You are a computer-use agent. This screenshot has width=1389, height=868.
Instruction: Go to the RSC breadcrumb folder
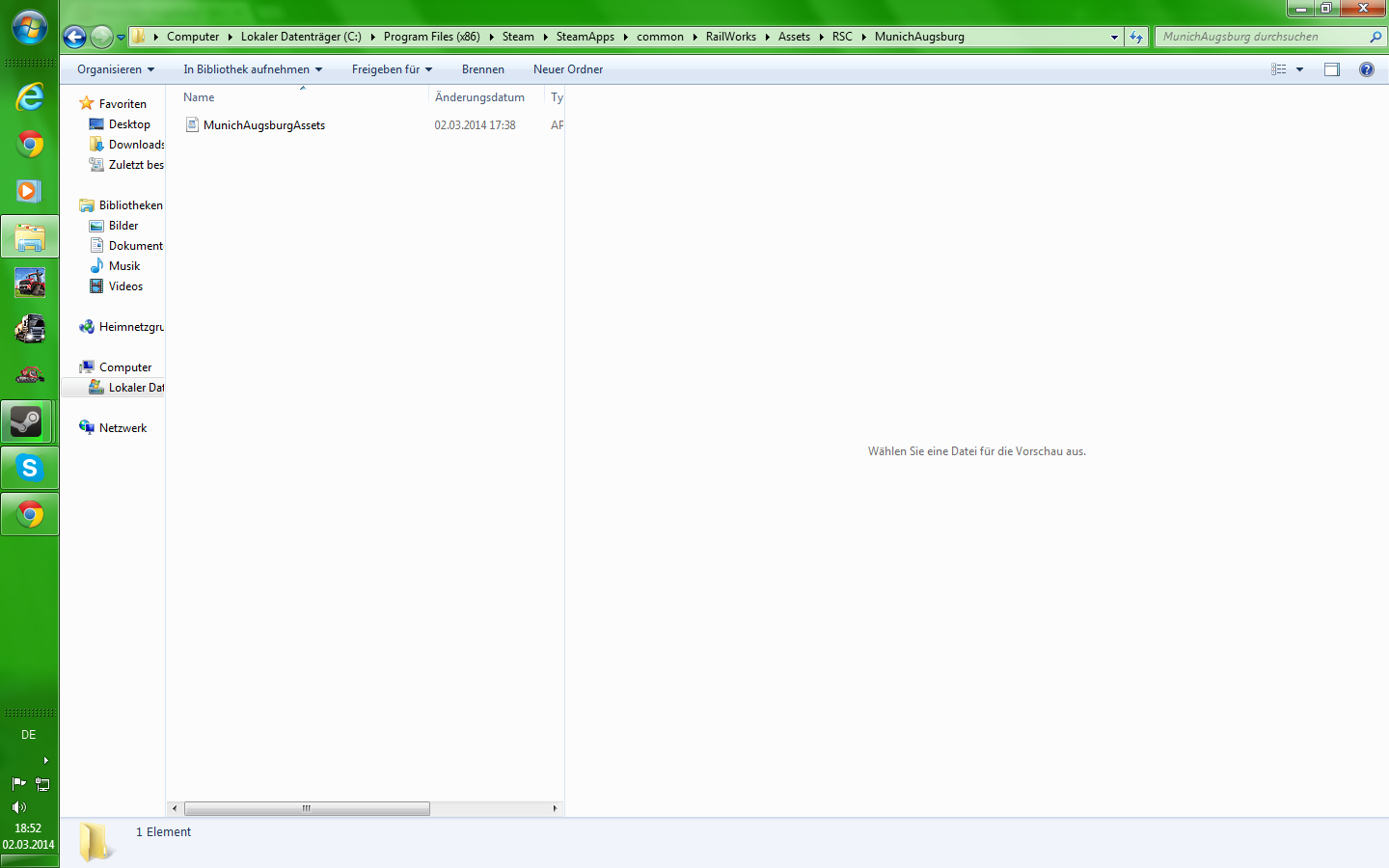842,37
